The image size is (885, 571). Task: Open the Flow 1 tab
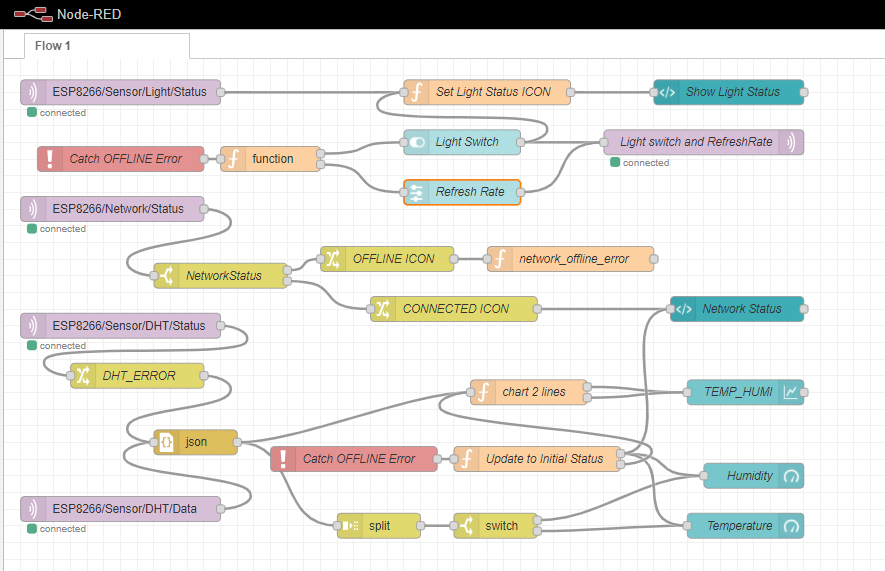pos(107,46)
